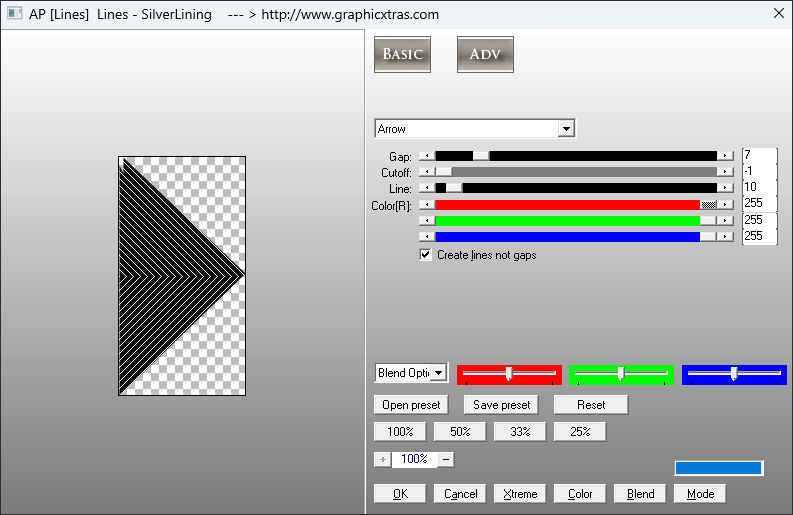Click the red color slider thumb

(x=709, y=205)
